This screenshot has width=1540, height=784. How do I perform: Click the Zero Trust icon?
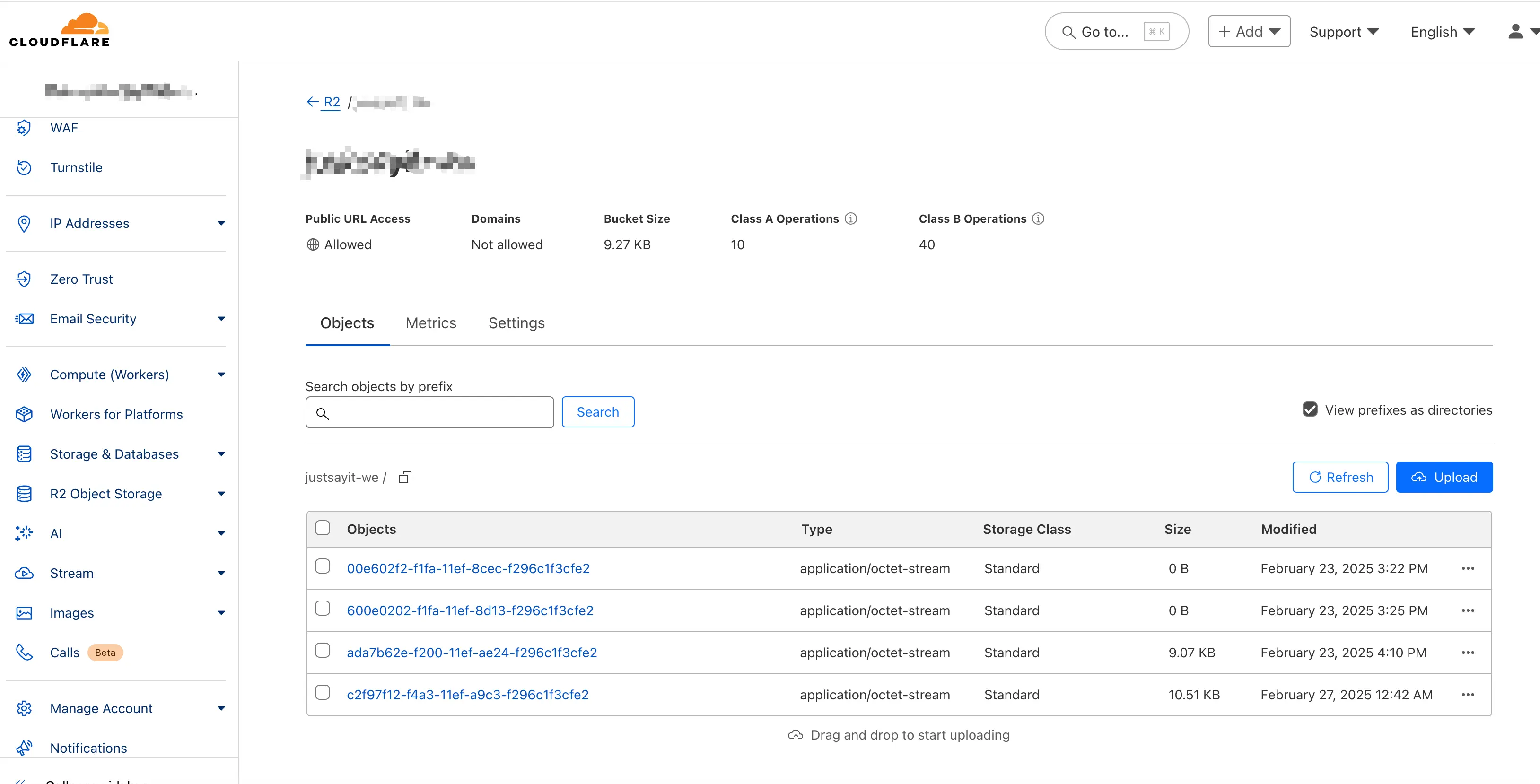(24, 279)
